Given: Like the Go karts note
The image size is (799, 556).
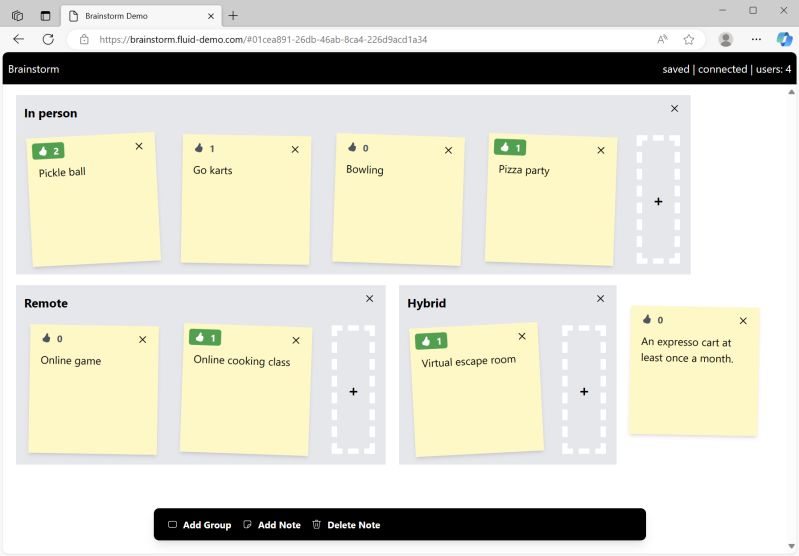Looking at the screenshot, I should pos(205,148).
